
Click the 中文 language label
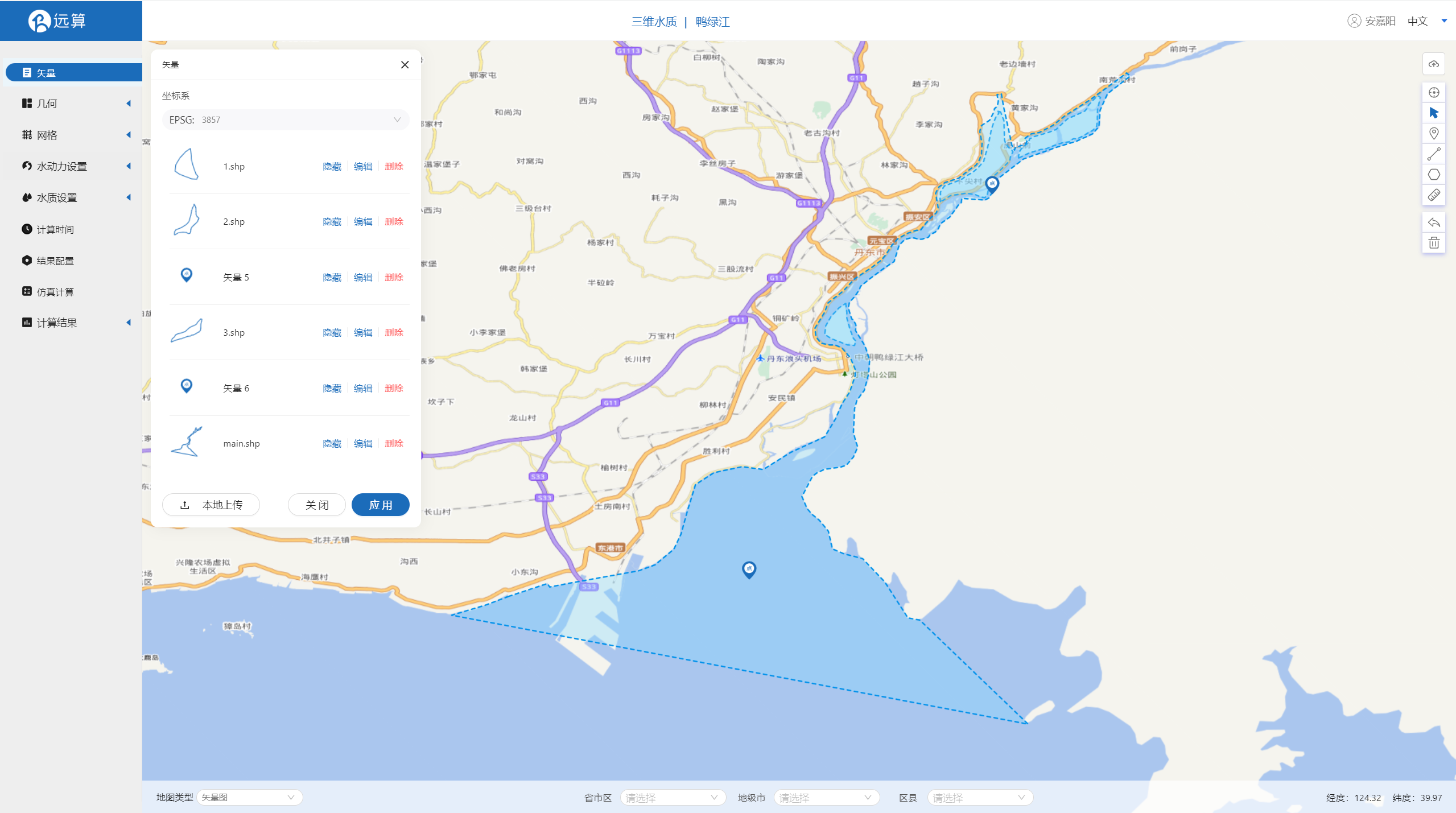pyautogui.click(x=1417, y=21)
